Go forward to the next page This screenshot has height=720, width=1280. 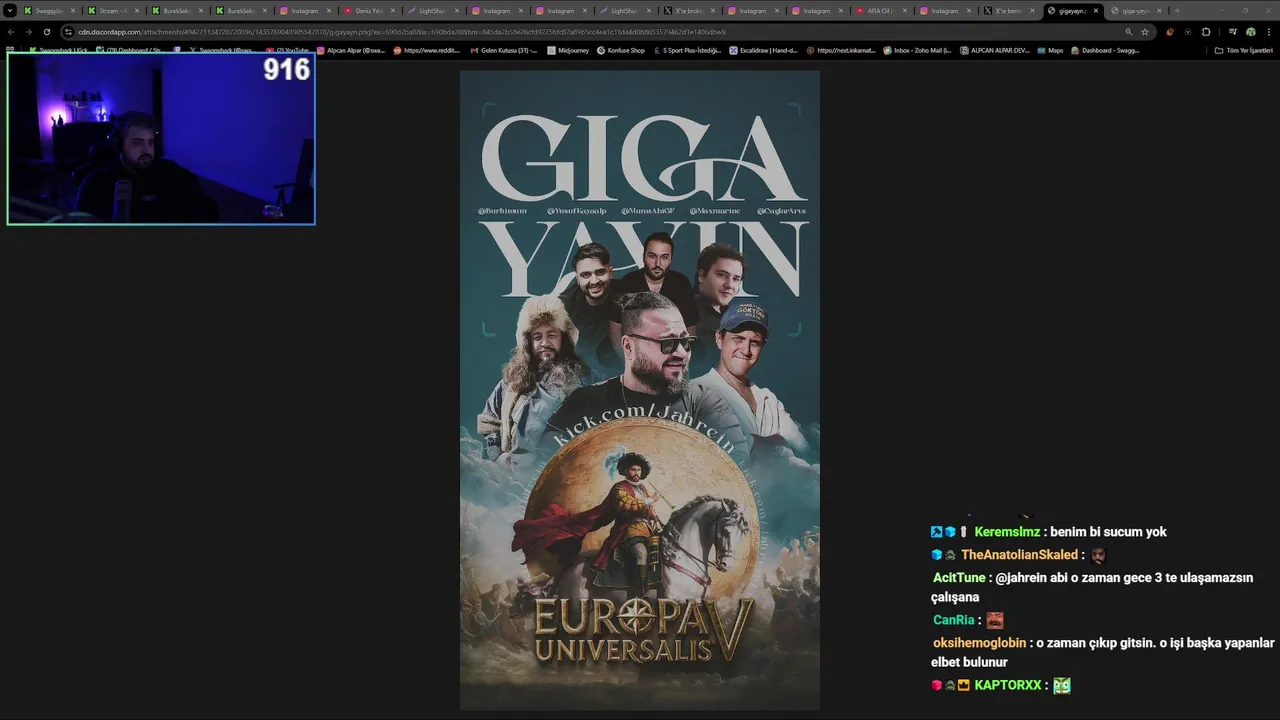pos(29,32)
